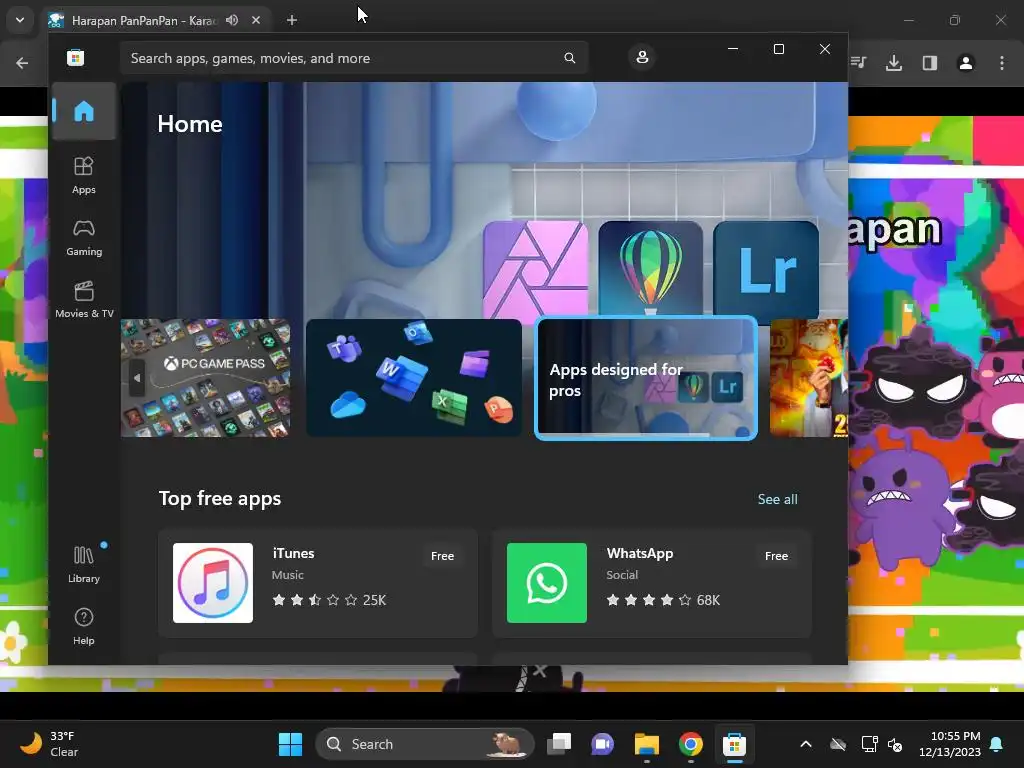This screenshot has height=768, width=1024.
Task: Click the iTunes app title text
Action: tap(293, 552)
